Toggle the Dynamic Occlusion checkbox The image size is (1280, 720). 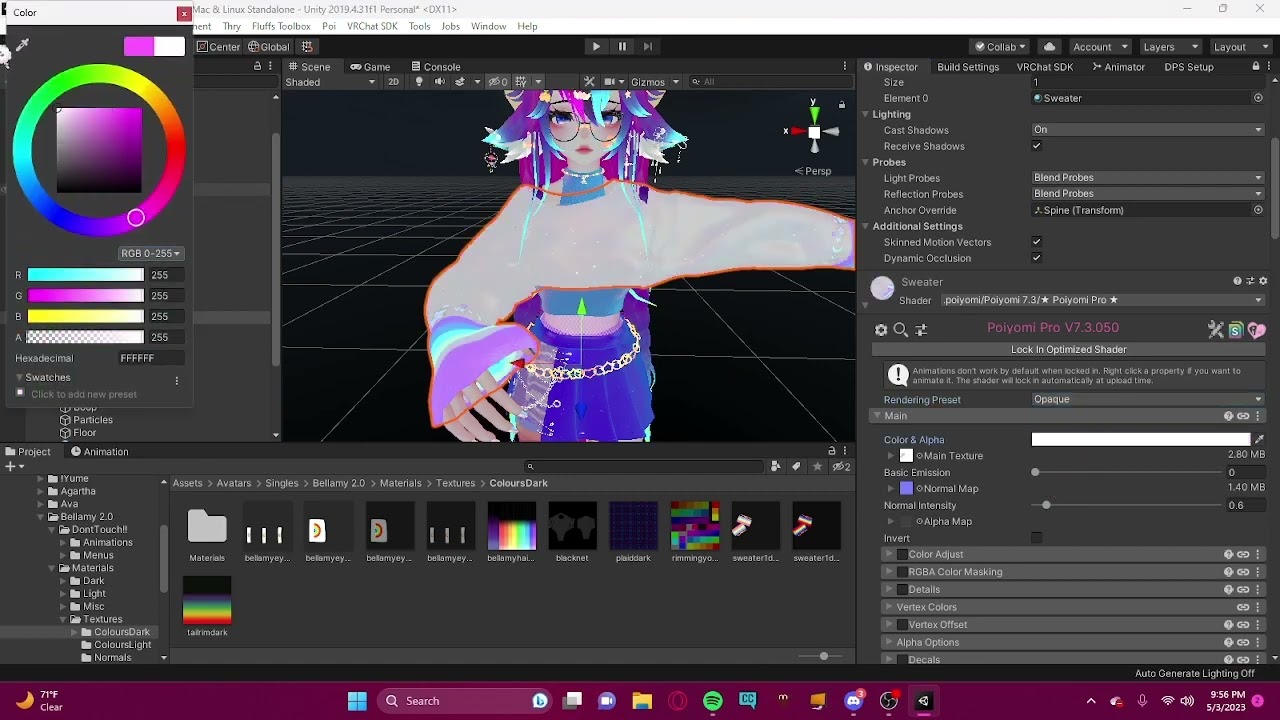1037,258
